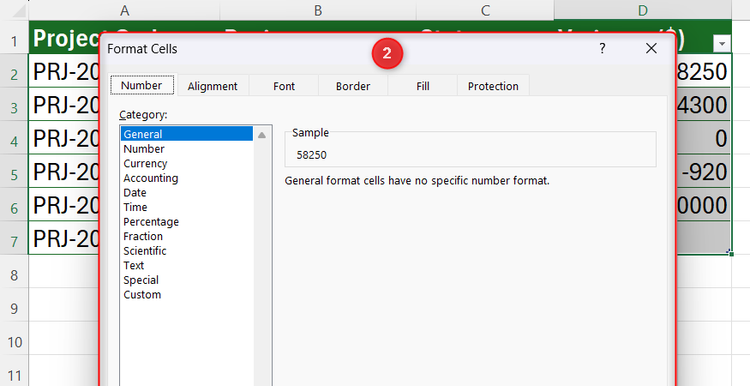
Task: Open the Font tab
Action: pos(284,86)
